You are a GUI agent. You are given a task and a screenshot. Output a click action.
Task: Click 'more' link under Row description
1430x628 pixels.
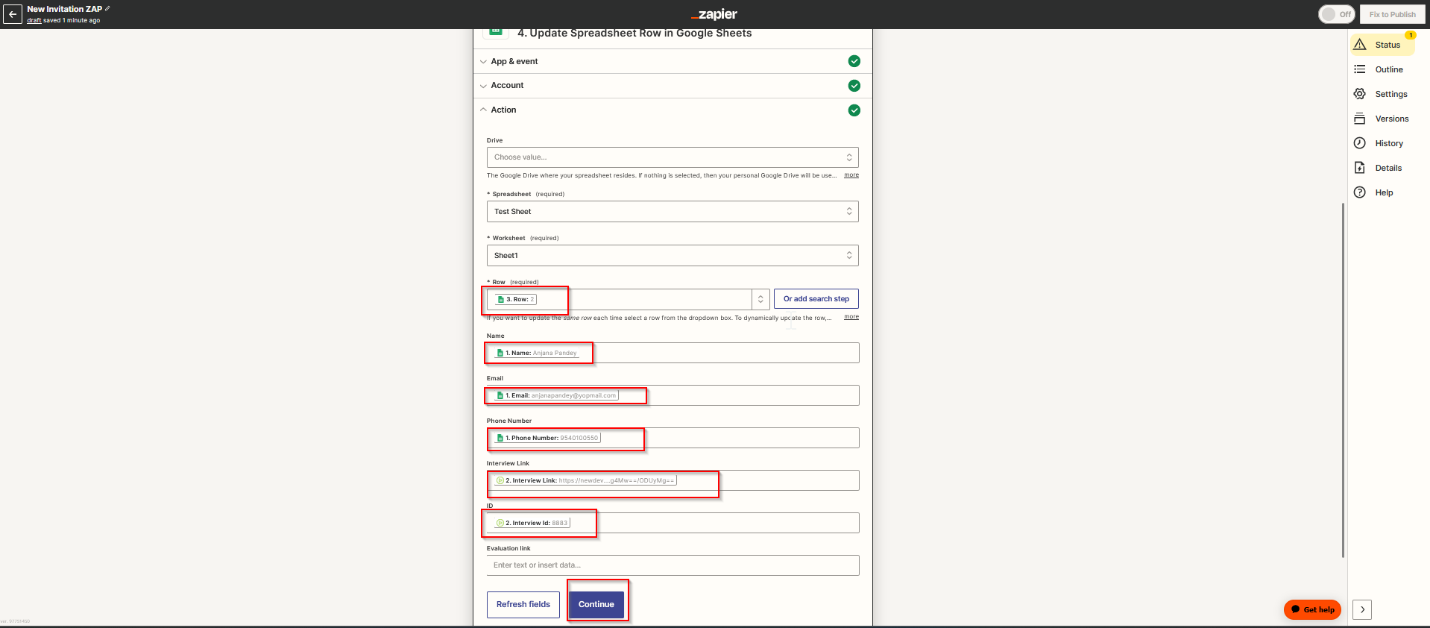tap(851, 316)
